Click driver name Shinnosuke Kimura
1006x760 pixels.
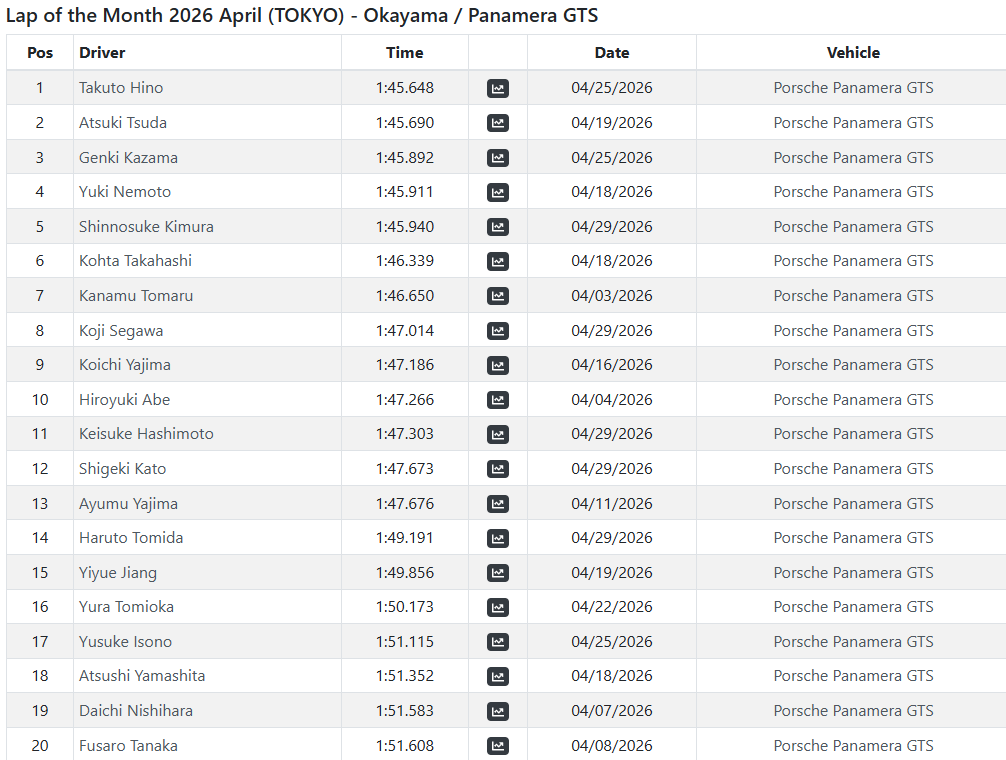146,226
